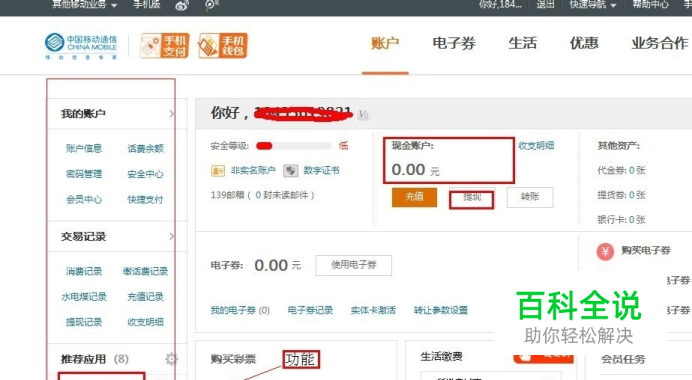The height and width of the screenshot is (380, 692).
Task: Click the 提现 button
Action: pos(472,198)
